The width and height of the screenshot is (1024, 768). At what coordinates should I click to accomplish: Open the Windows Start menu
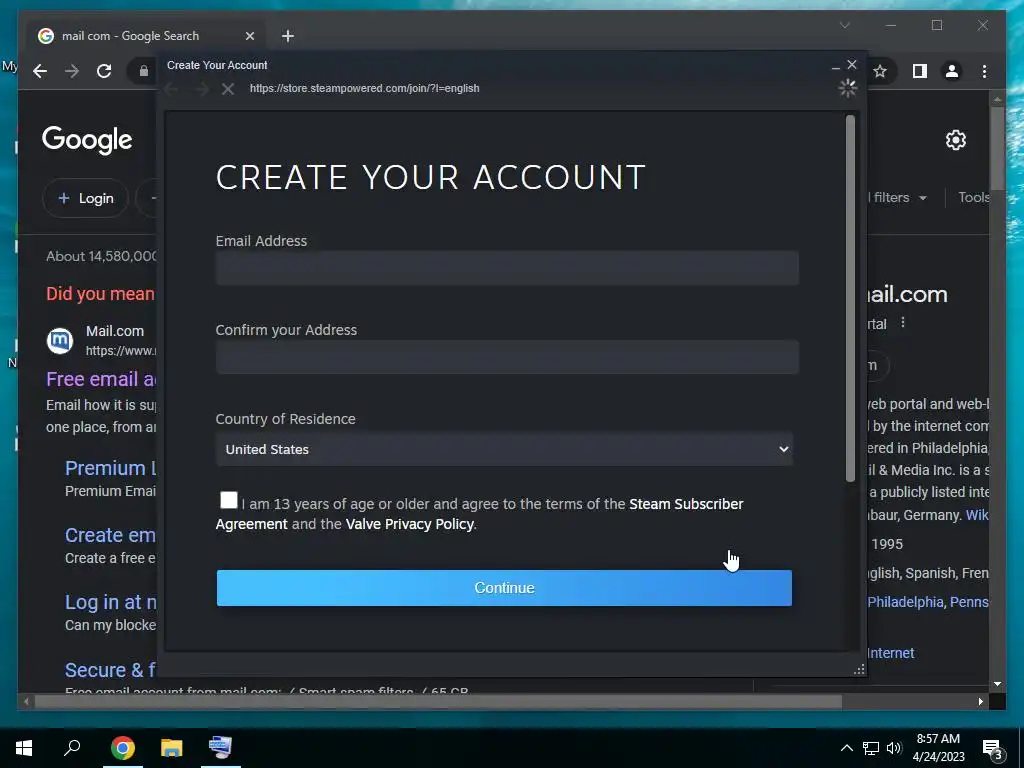pos(24,748)
